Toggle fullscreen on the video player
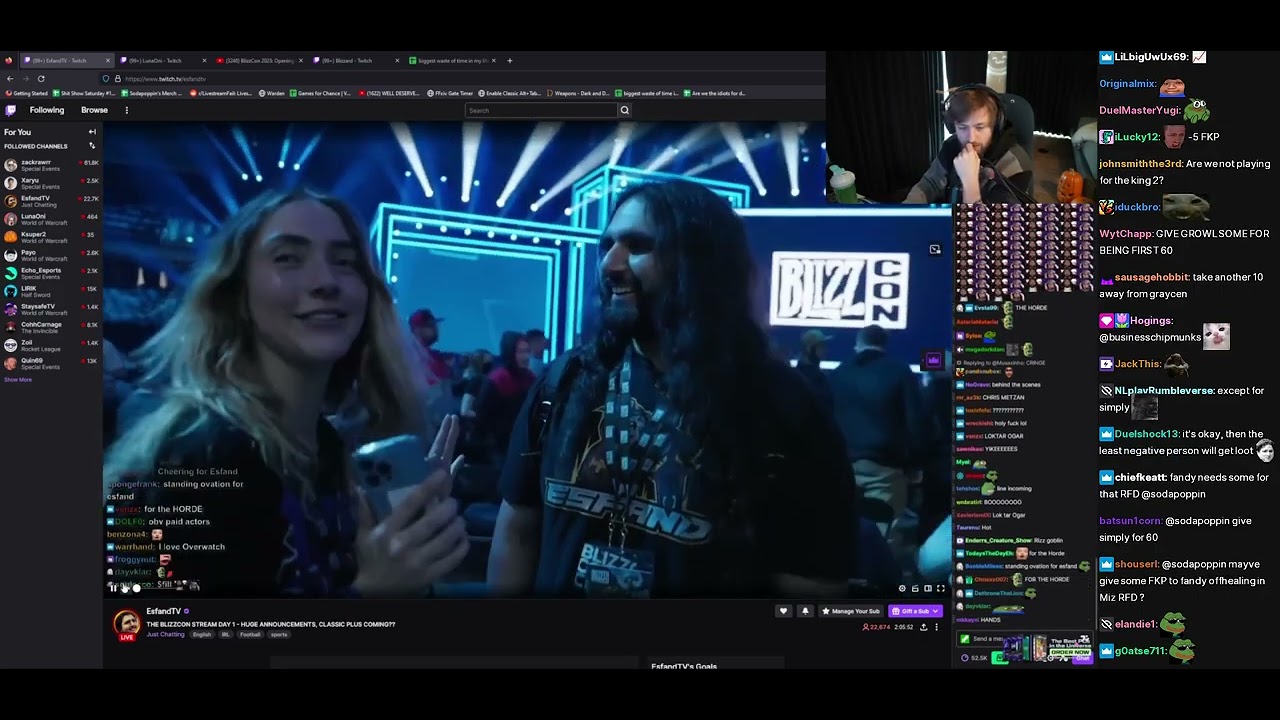 [941, 589]
